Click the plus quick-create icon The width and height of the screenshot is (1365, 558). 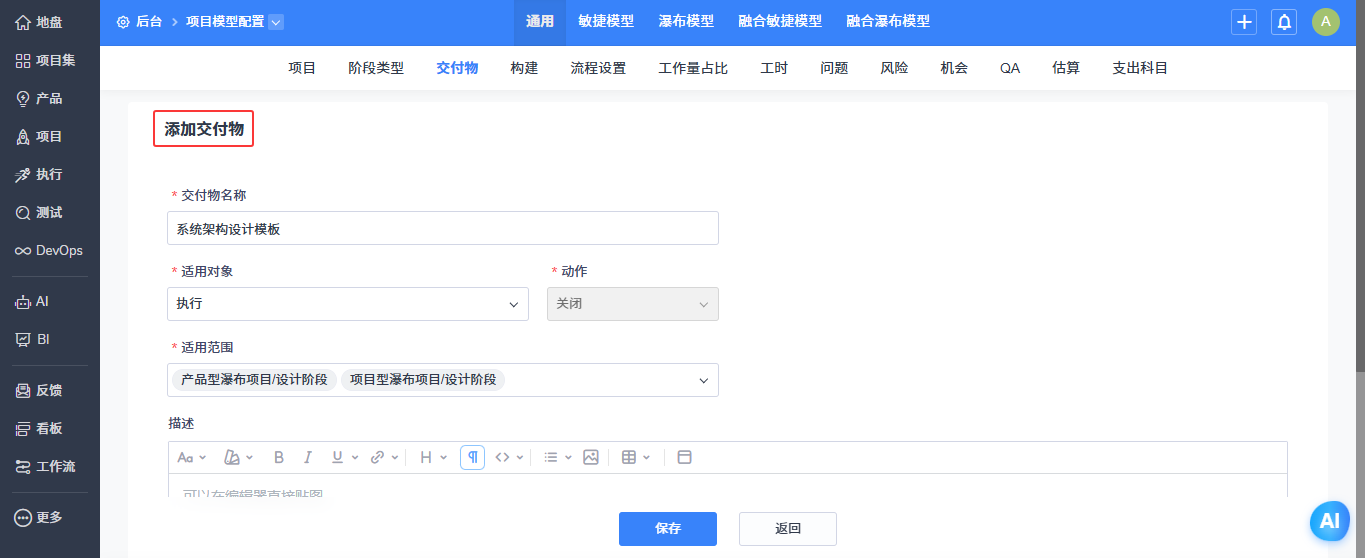coord(1244,22)
